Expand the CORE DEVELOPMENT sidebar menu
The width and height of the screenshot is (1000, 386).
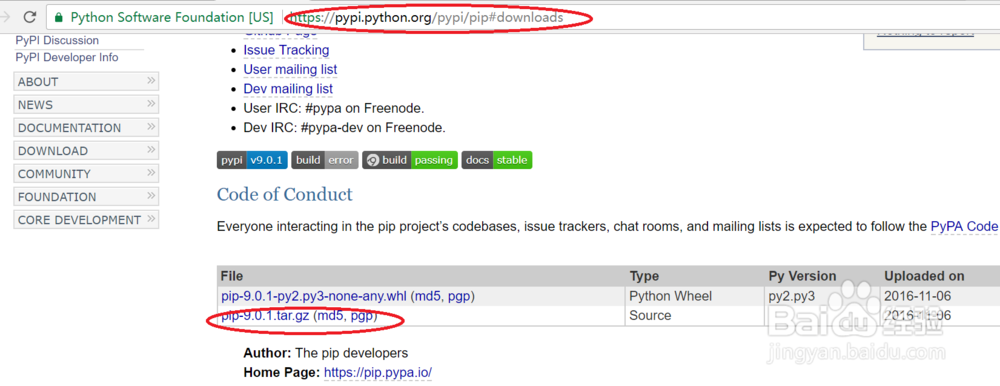point(86,219)
